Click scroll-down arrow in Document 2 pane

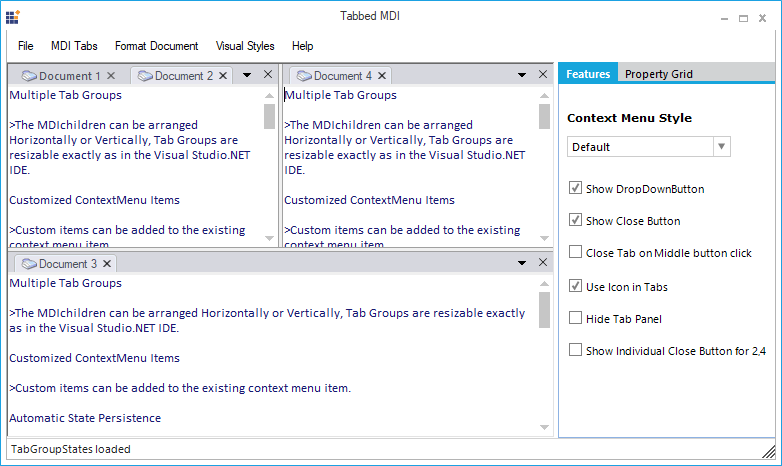pyautogui.click(x=269, y=238)
